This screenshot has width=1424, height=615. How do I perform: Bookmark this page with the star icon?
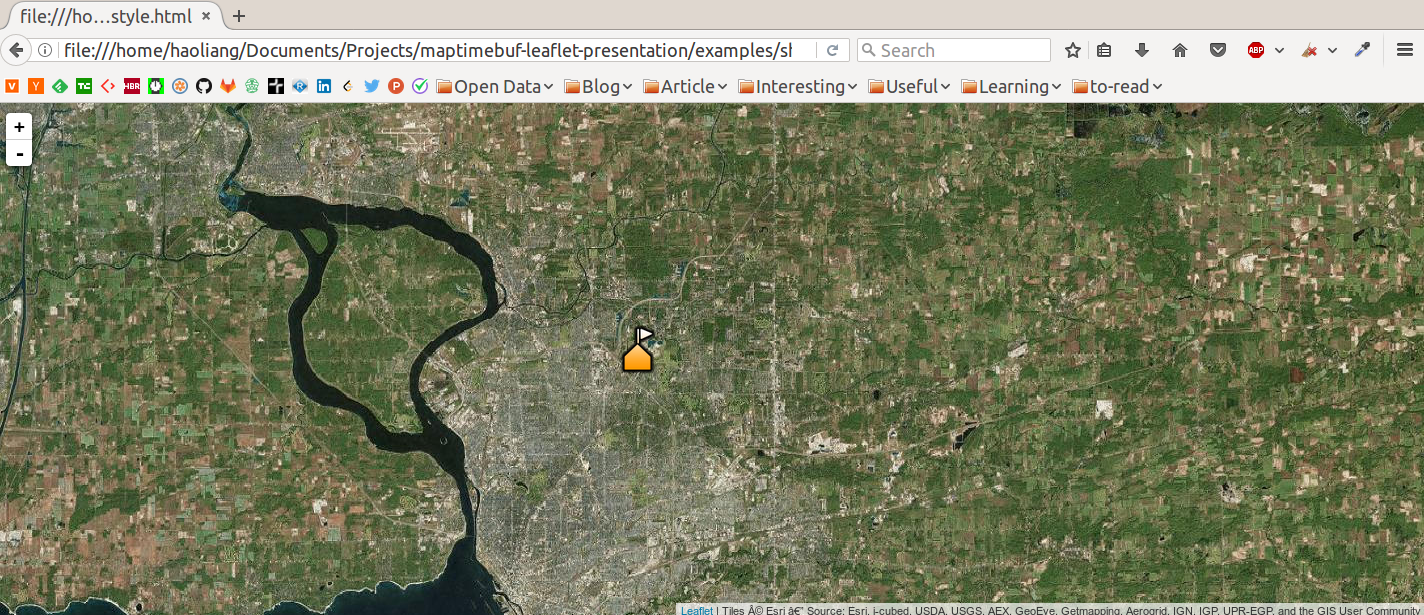1073,50
